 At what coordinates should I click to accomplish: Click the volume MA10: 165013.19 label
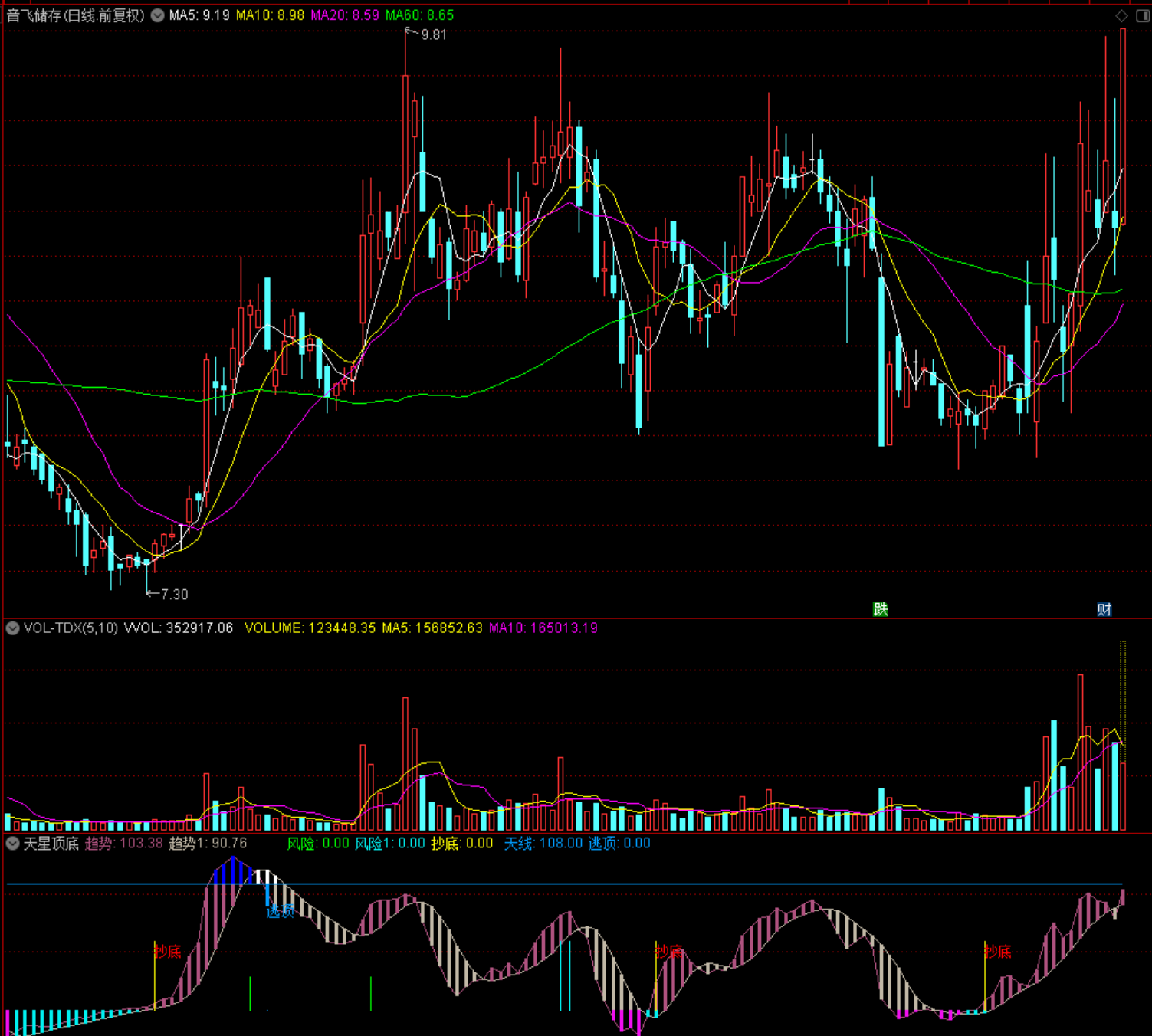pyautogui.click(x=543, y=628)
